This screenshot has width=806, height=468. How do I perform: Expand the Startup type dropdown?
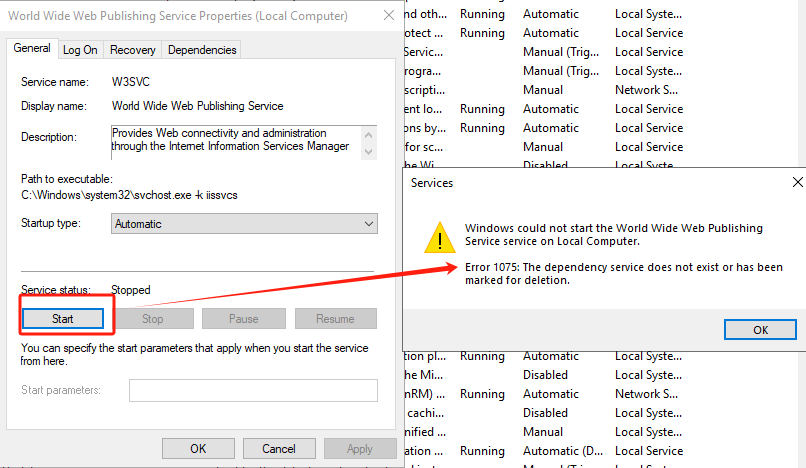point(244,224)
